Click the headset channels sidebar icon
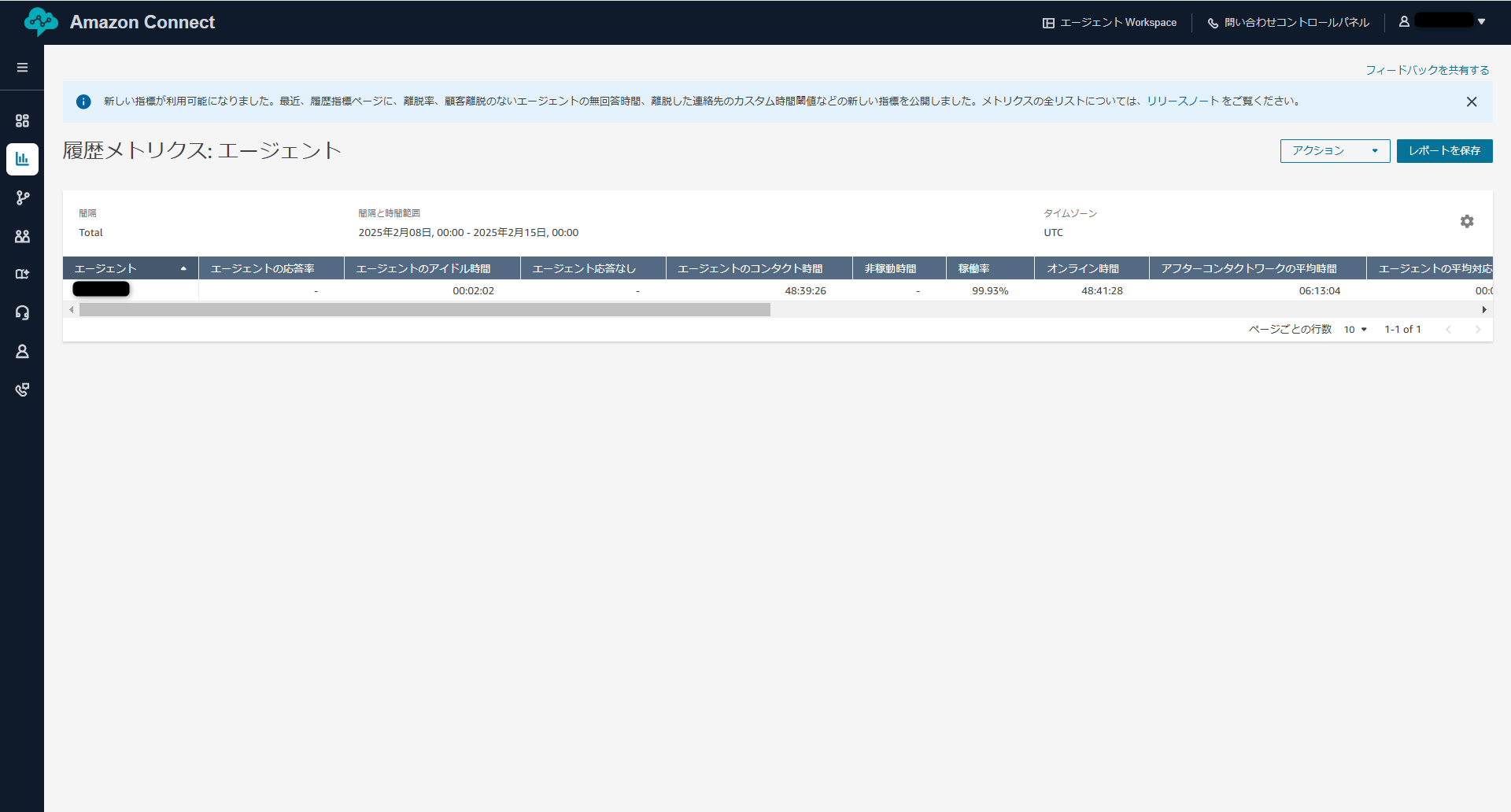 click(x=22, y=312)
